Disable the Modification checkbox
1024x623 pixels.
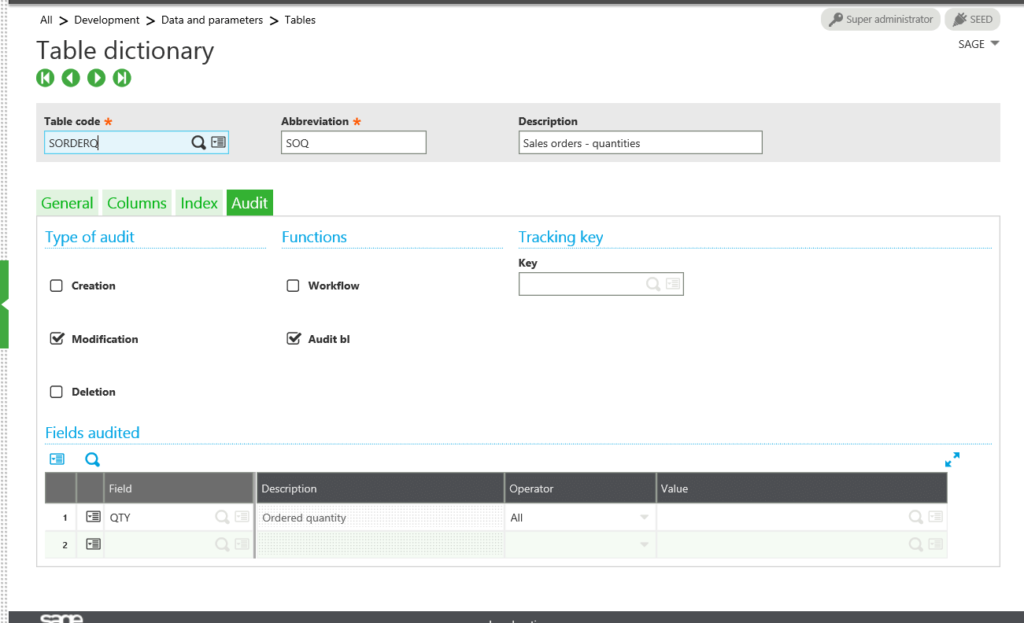point(57,339)
